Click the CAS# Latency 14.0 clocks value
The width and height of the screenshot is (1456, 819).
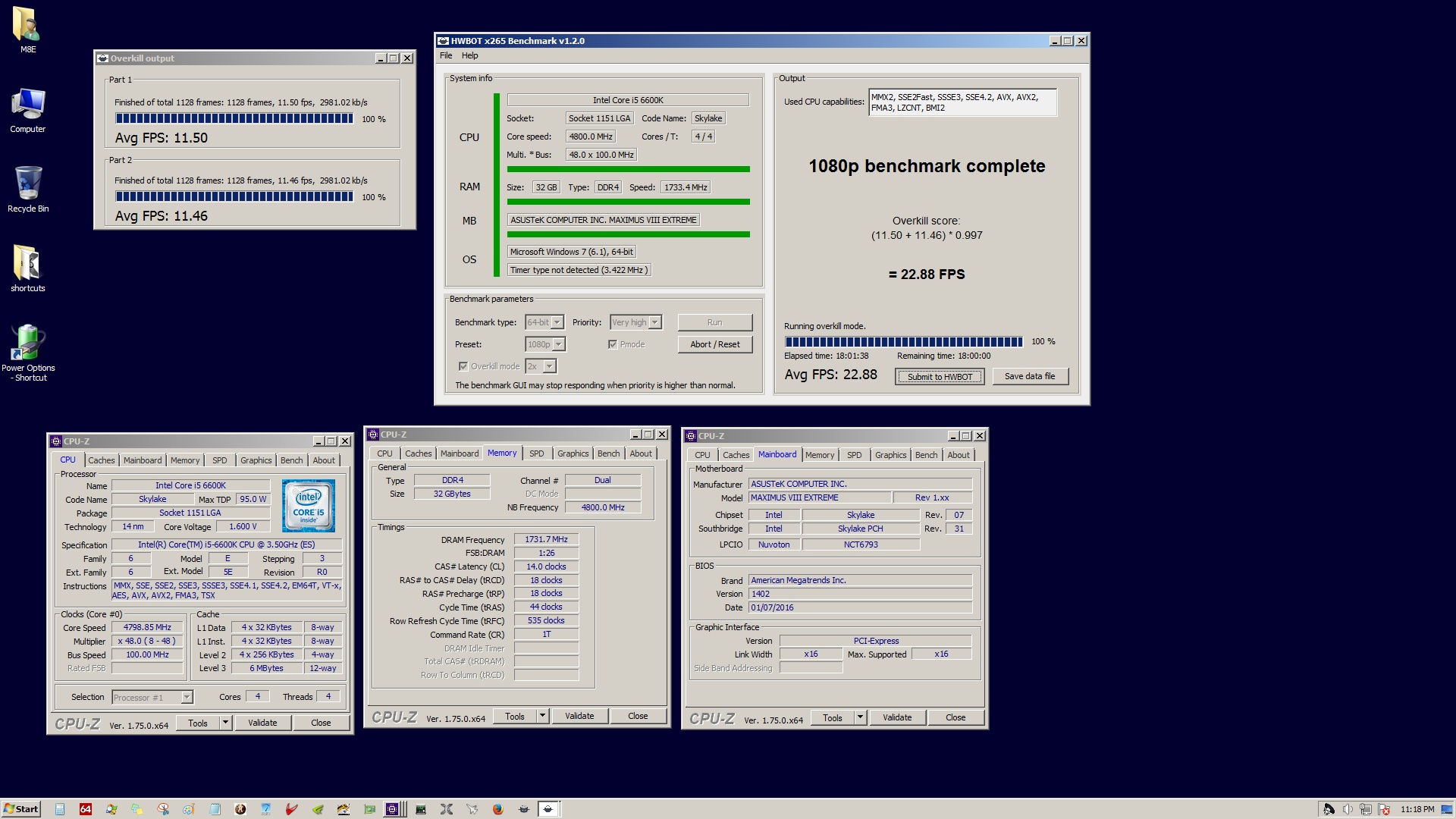(x=547, y=567)
